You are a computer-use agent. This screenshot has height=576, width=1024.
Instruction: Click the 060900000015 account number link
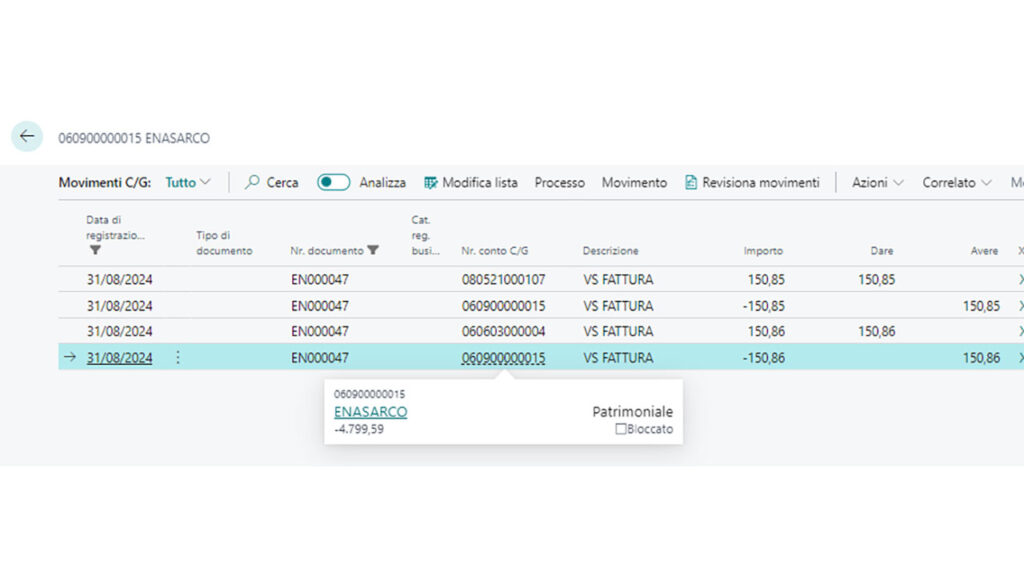click(504, 357)
